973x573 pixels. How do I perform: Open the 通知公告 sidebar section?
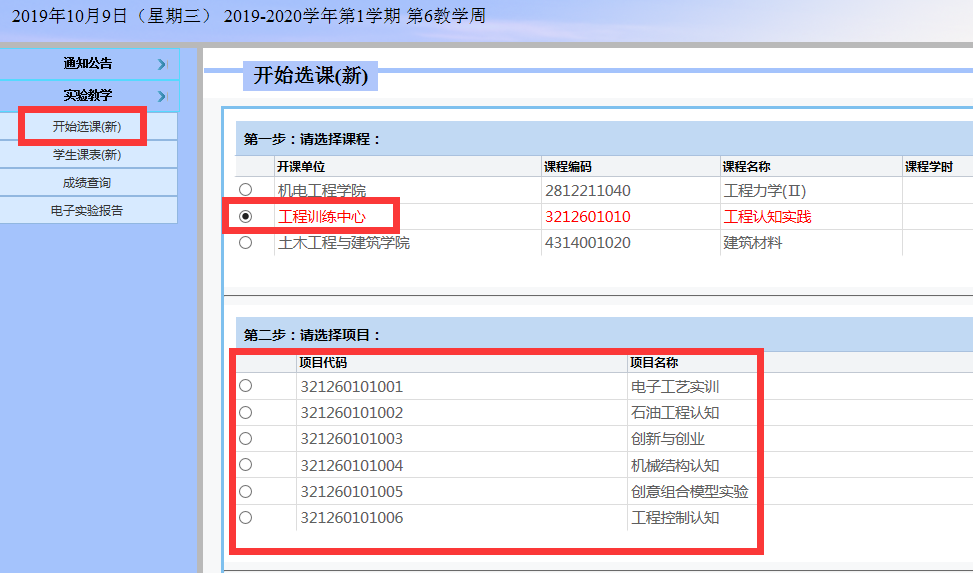coord(88,64)
